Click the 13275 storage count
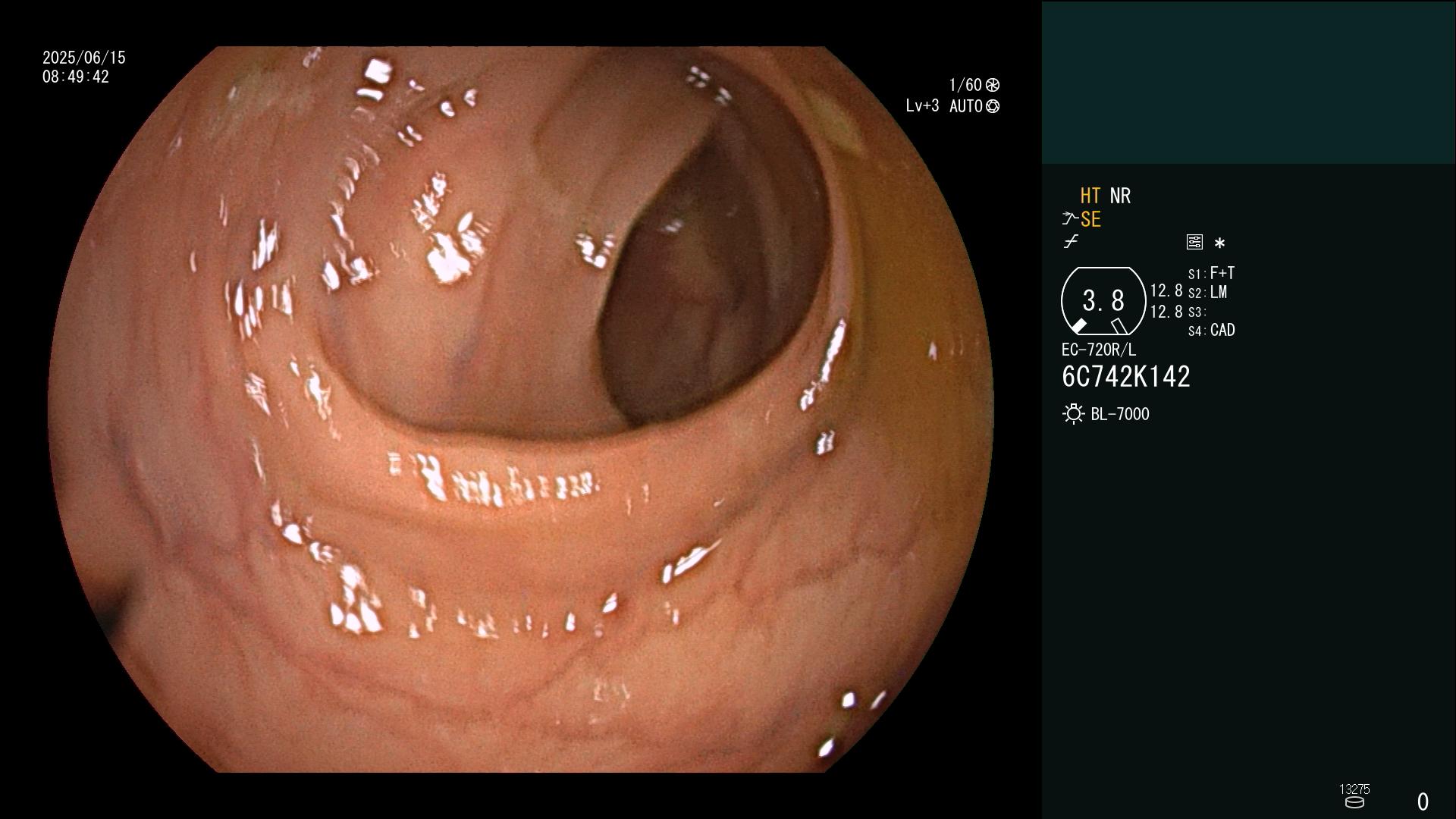1456x819 pixels. pos(1354,789)
